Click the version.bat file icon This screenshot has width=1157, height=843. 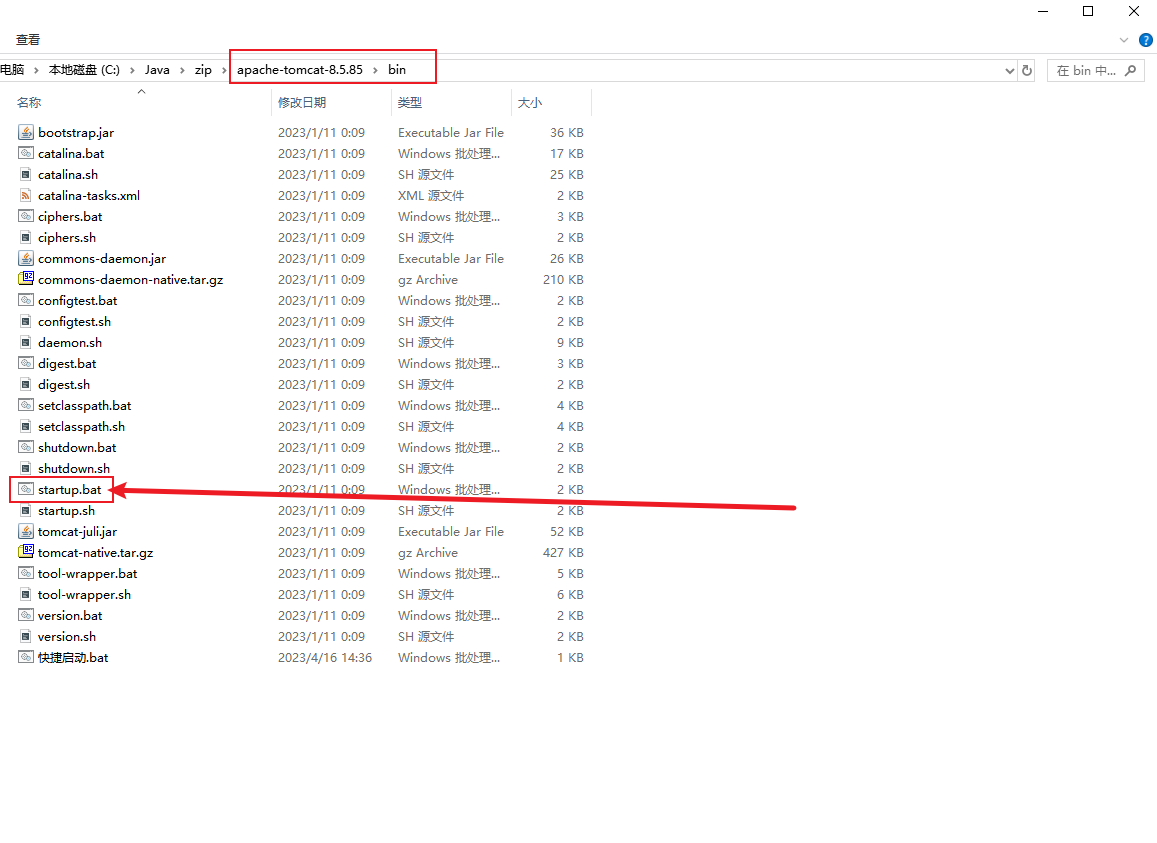point(26,616)
